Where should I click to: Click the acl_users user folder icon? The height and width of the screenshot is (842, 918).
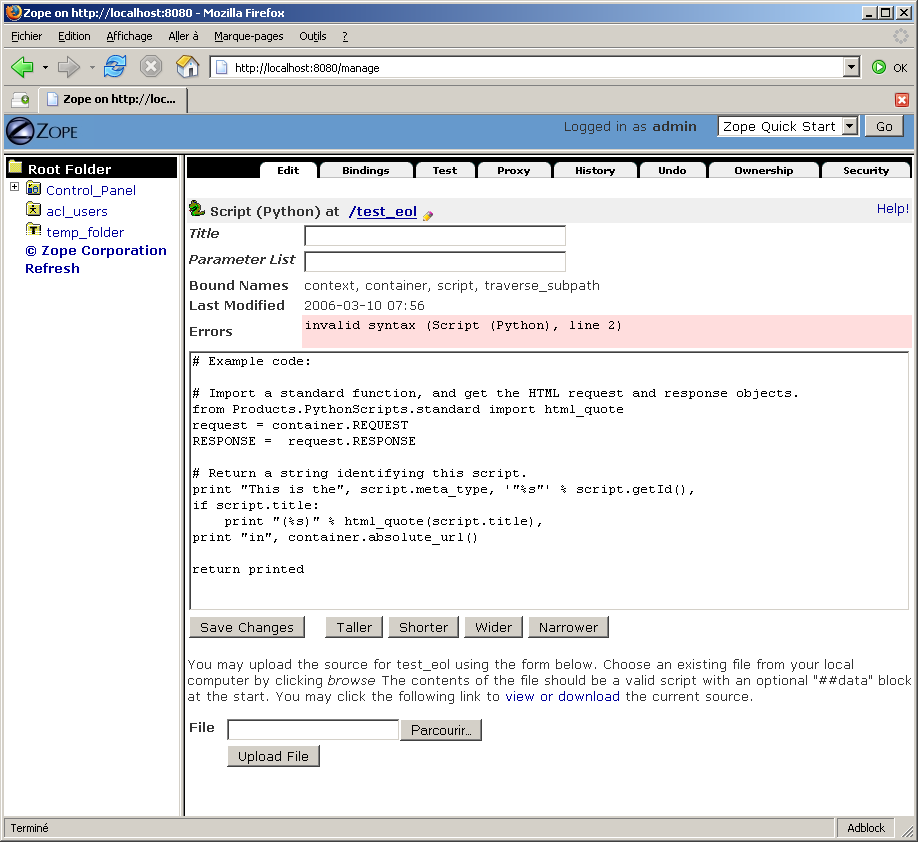tap(34, 210)
